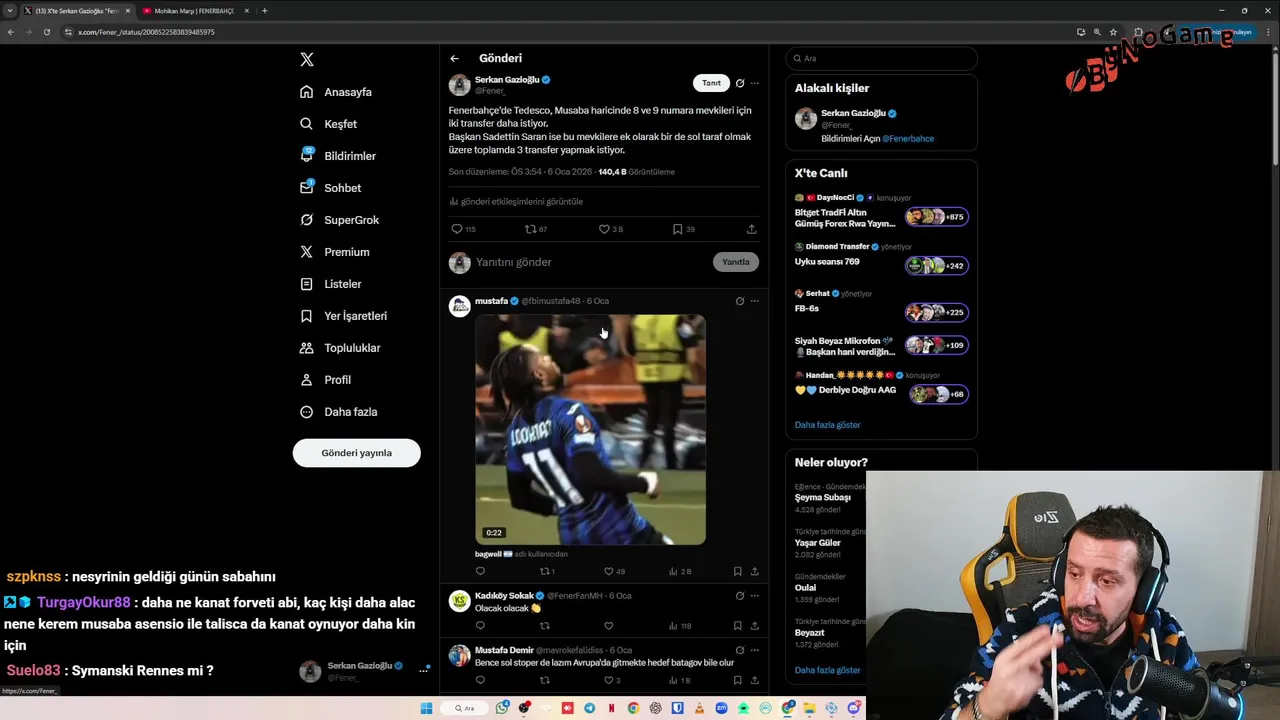Viewport: 1280px width, 720px height.
Task: Open a new browser tab
Action: [x=264, y=11]
